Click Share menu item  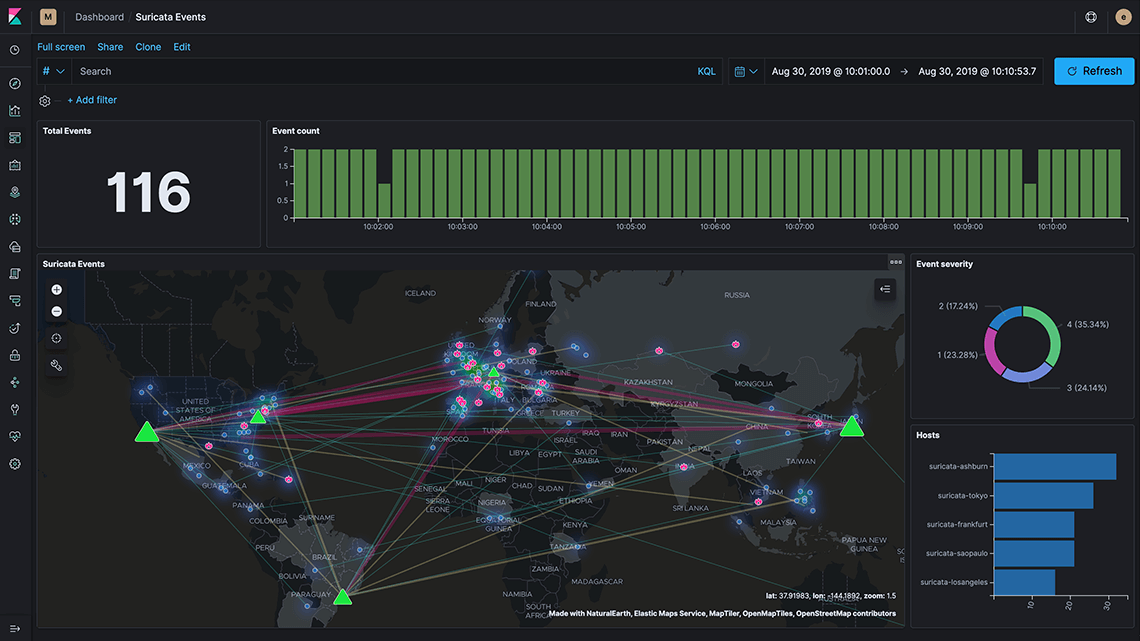click(x=111, y=47)
